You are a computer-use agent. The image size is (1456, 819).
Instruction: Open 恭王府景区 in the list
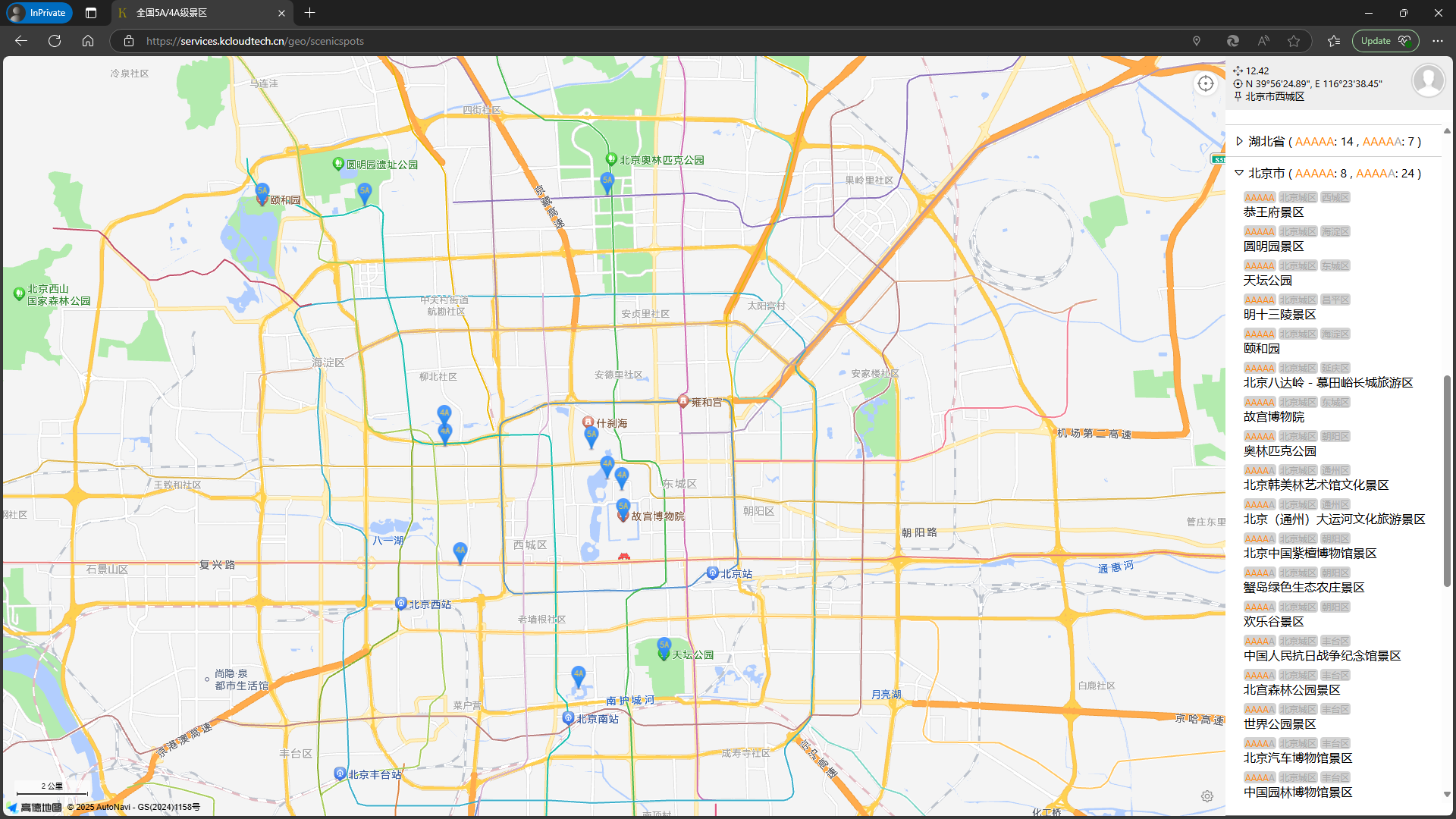pyautogui.click(x=1273, y=212)
